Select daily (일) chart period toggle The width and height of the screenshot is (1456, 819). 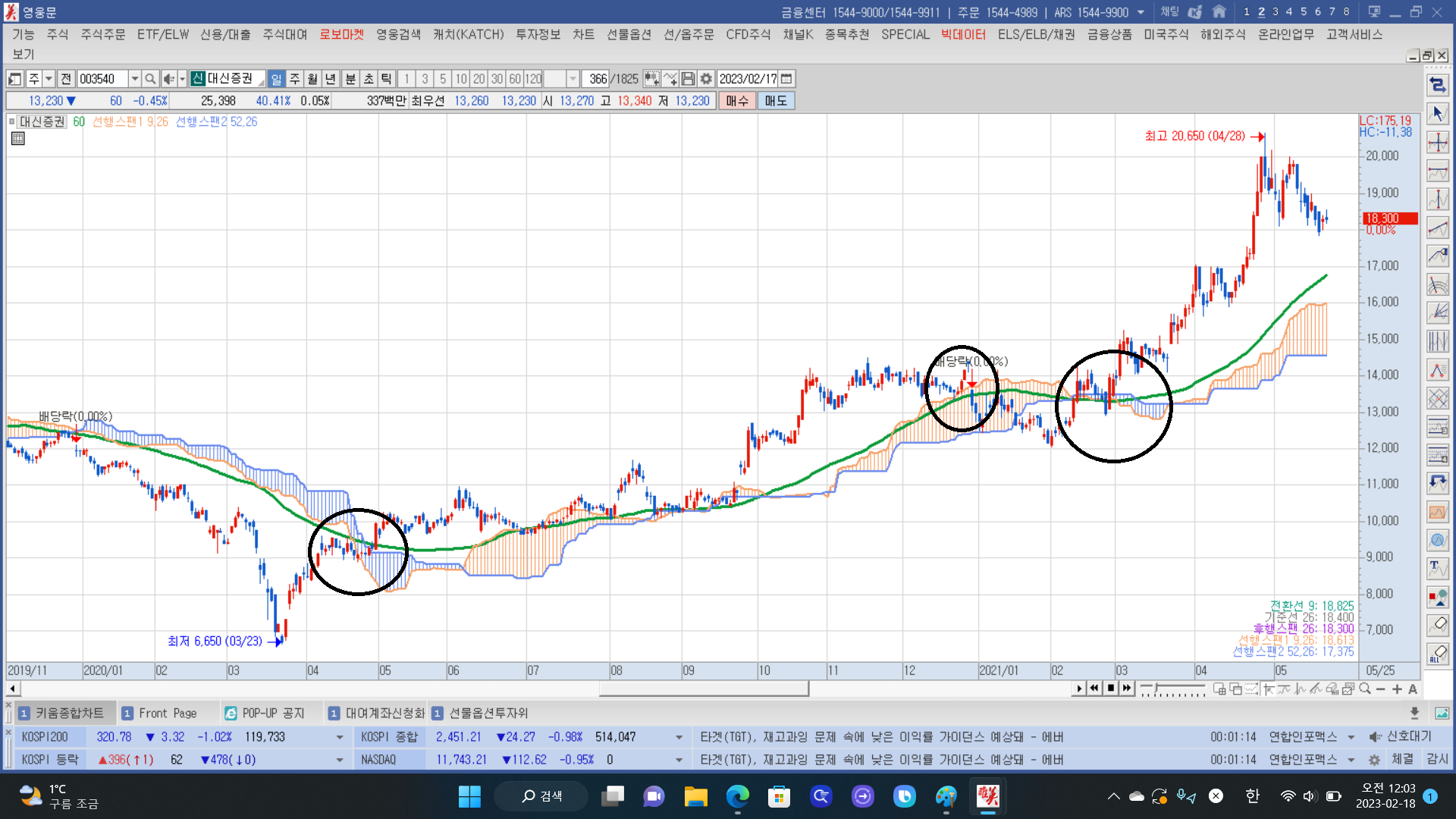[x=277, y=79]
